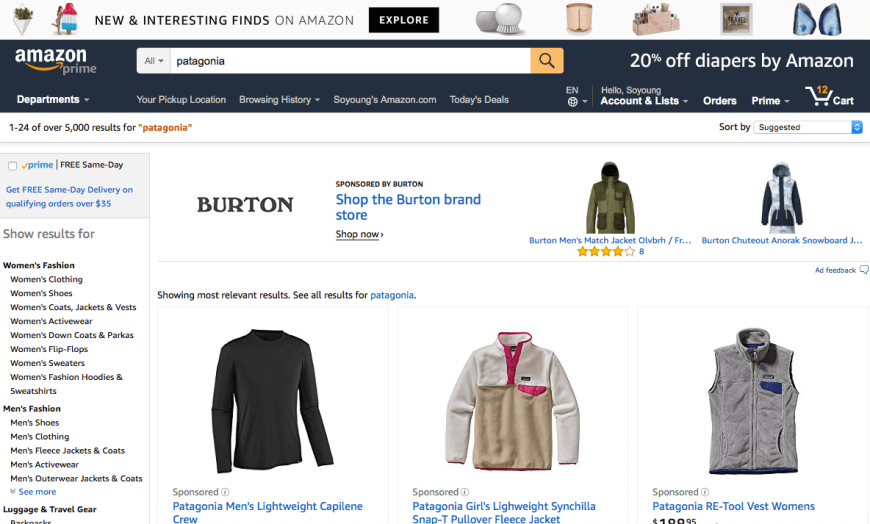Filter by Men's Activewear
This screenshot has width=870, height=524.
point(44,464)
